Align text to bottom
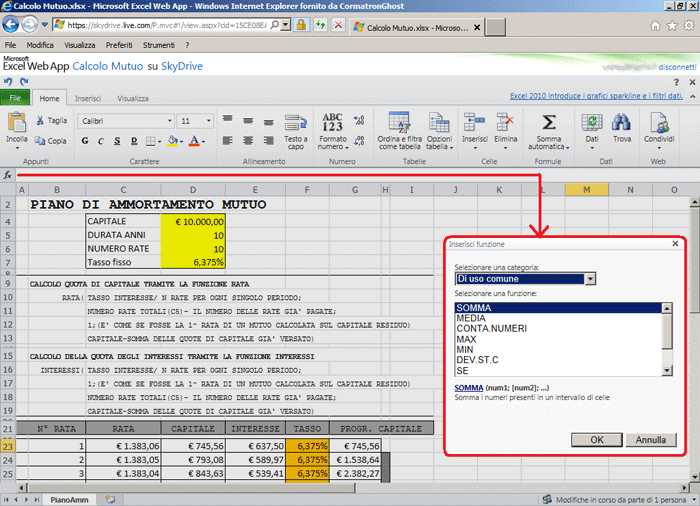The height and width of the screenshot is (506, 700). coord(268,121)
